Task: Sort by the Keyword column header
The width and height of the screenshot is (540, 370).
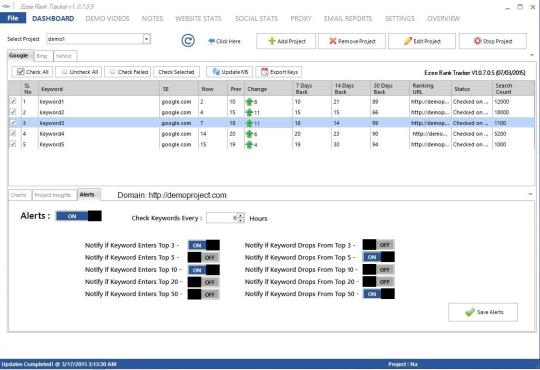Action: click(x=99, y=89)
